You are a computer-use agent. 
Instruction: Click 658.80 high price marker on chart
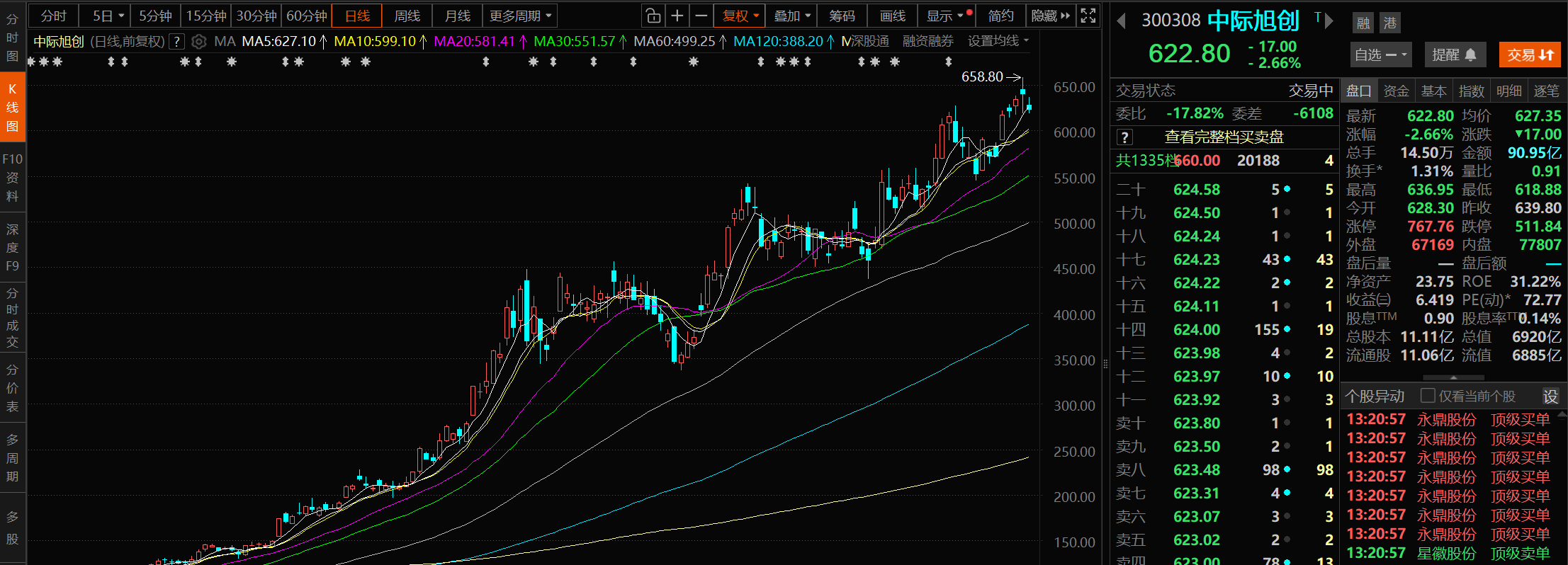point(982,76)
